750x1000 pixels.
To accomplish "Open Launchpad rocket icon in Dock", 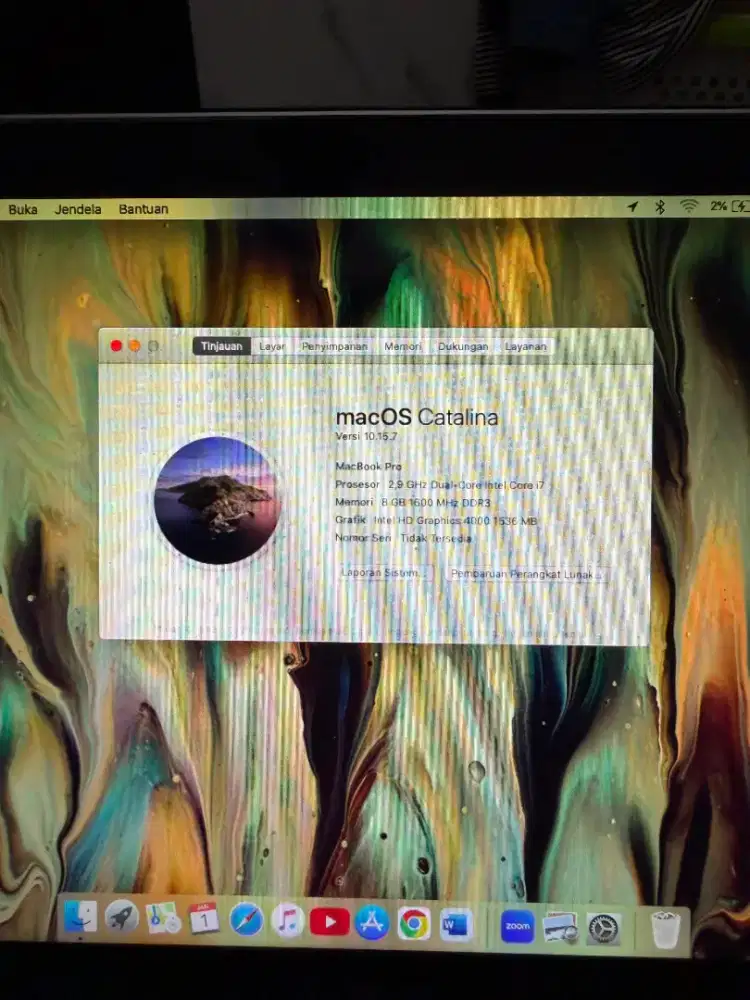I will pos(121,918).
